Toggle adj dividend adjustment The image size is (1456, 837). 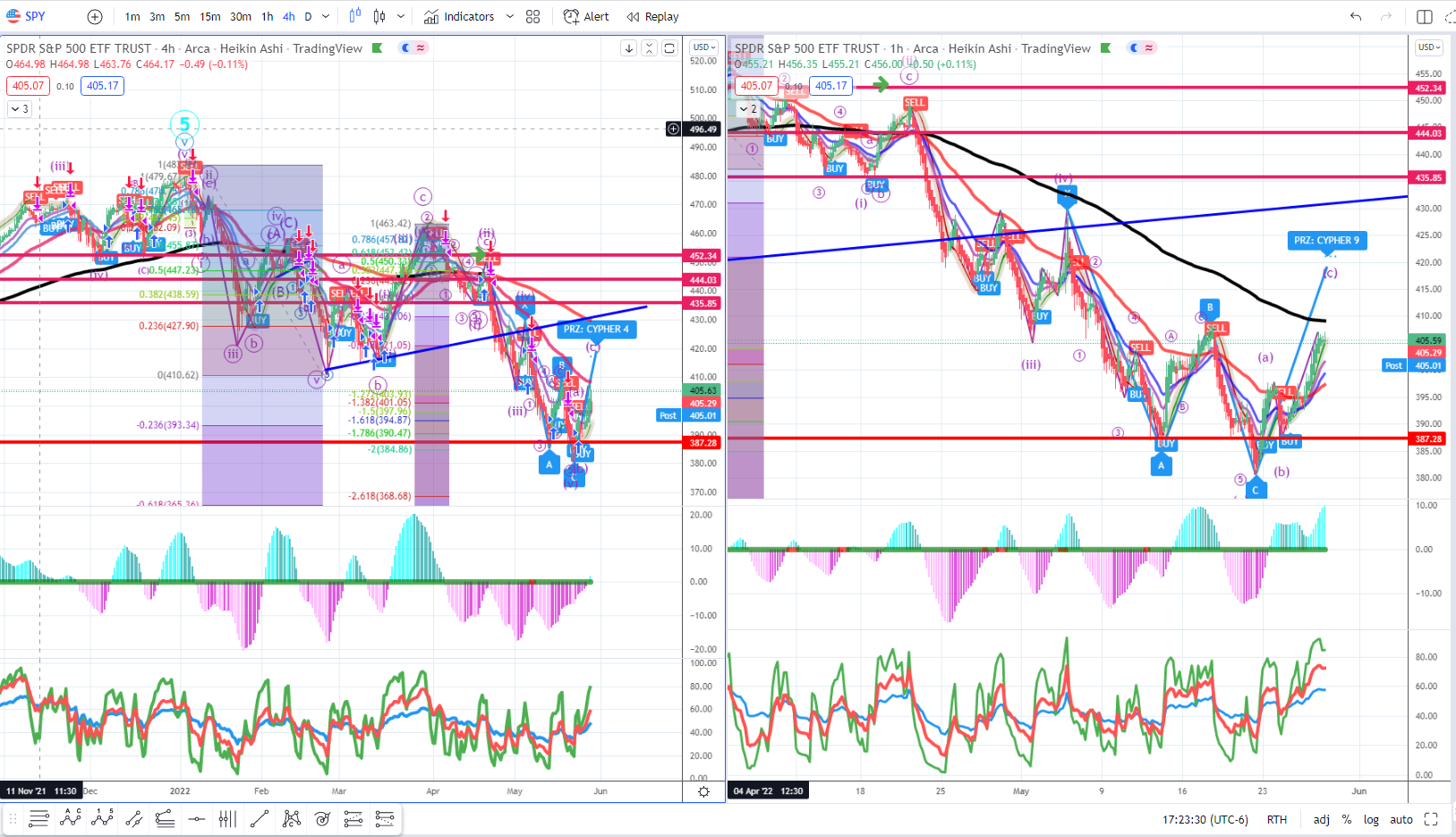pyautogui.click(x=1321, y=819)
